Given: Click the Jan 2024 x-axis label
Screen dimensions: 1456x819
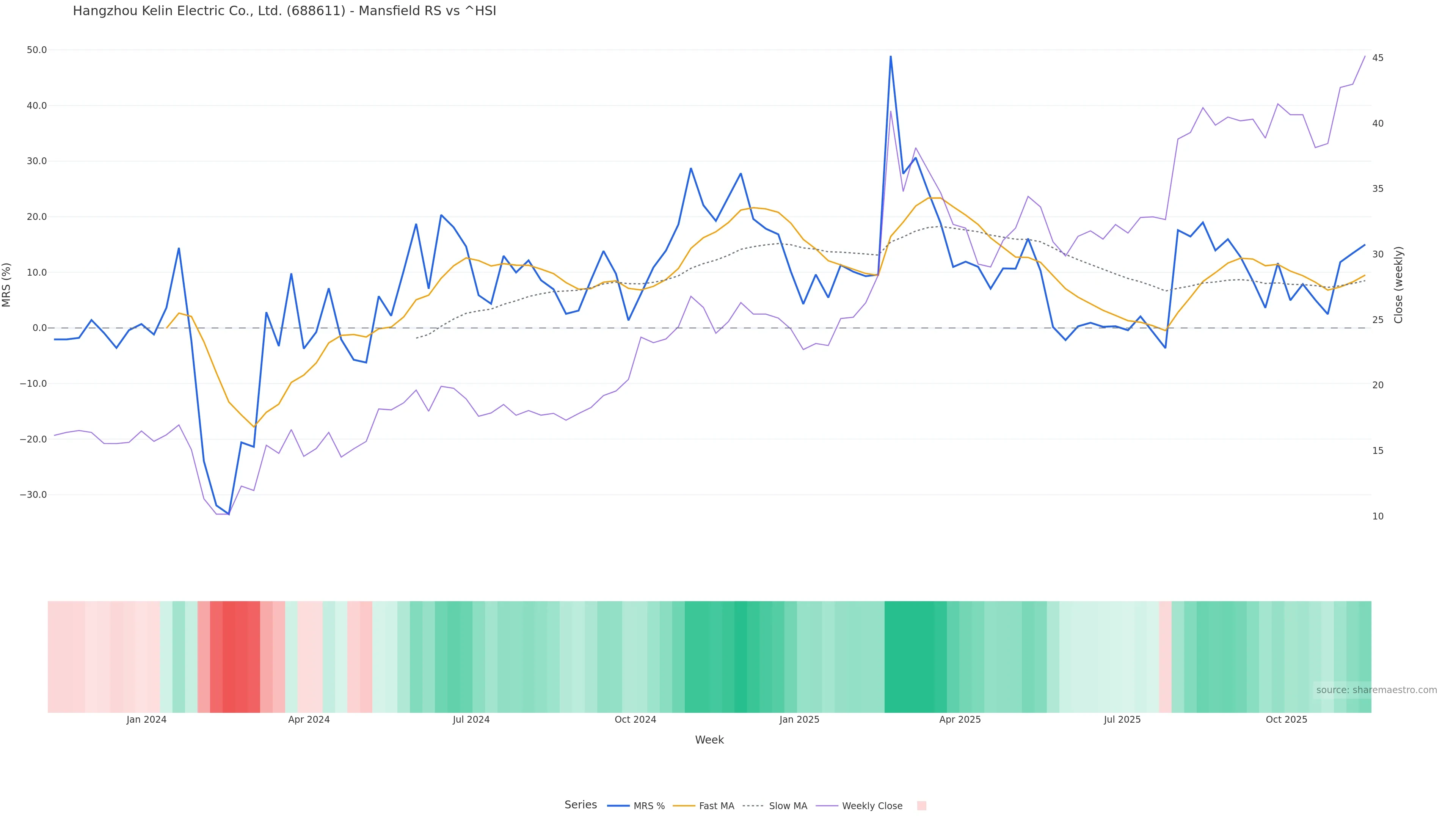Looking at the screenshot, I should pyautogui.click(x=146, y=720).
